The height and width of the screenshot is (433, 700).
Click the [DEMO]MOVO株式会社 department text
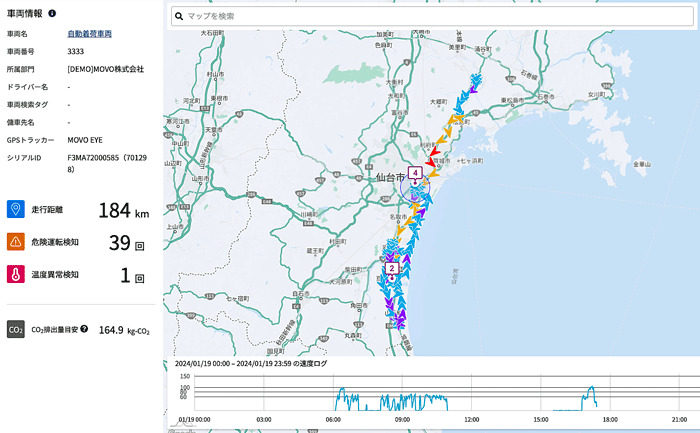tap(106, 69)
